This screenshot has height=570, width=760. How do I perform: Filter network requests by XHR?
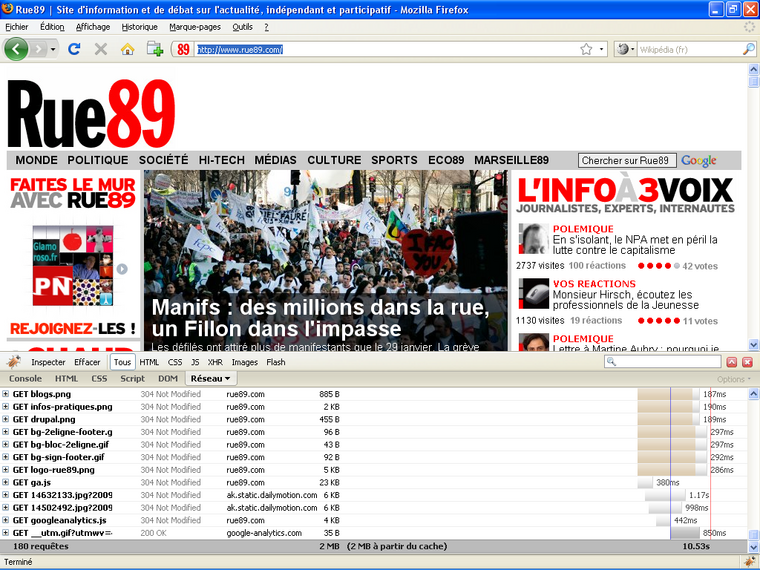click(215, 362)
